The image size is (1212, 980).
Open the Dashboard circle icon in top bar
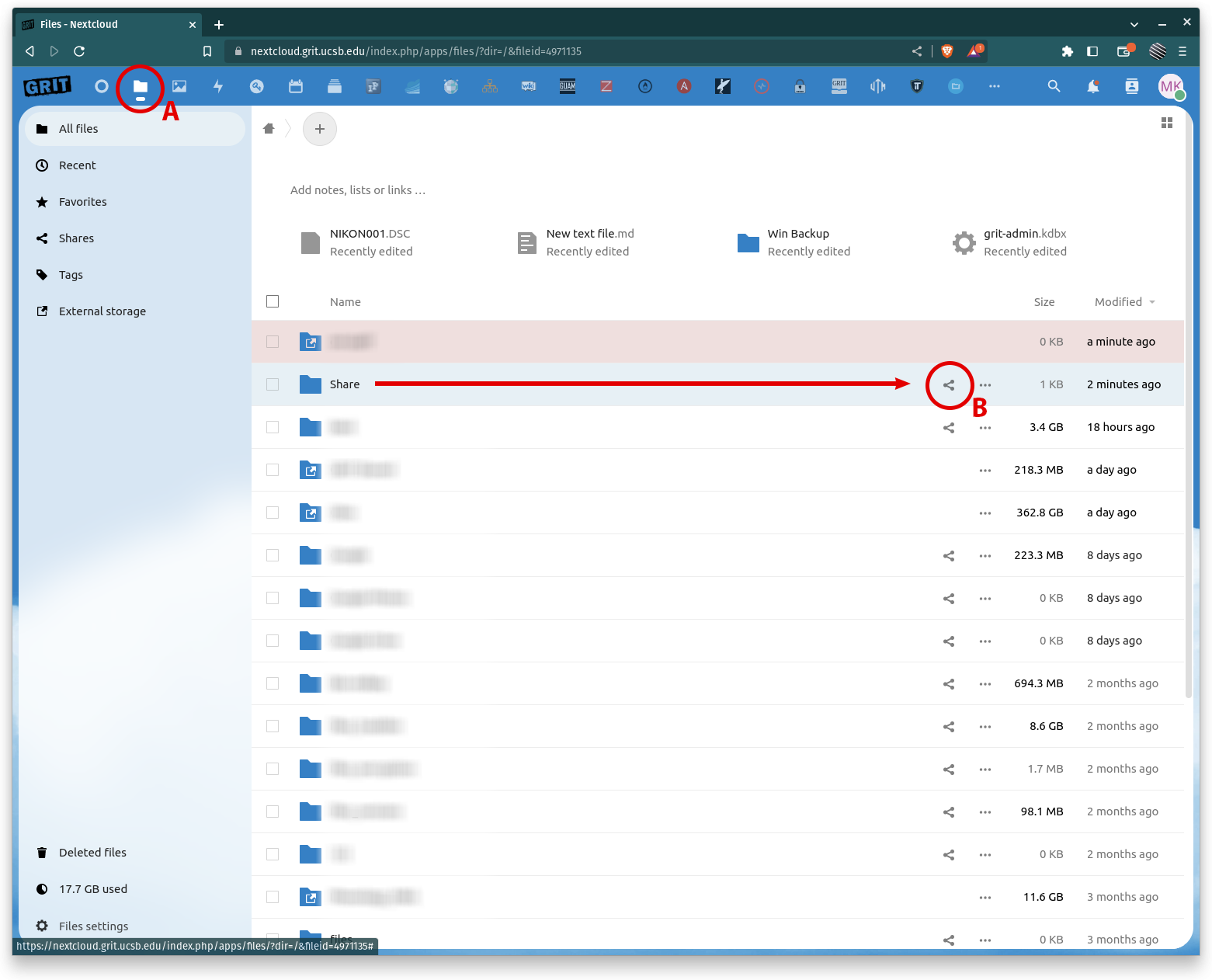coord(102,86)
